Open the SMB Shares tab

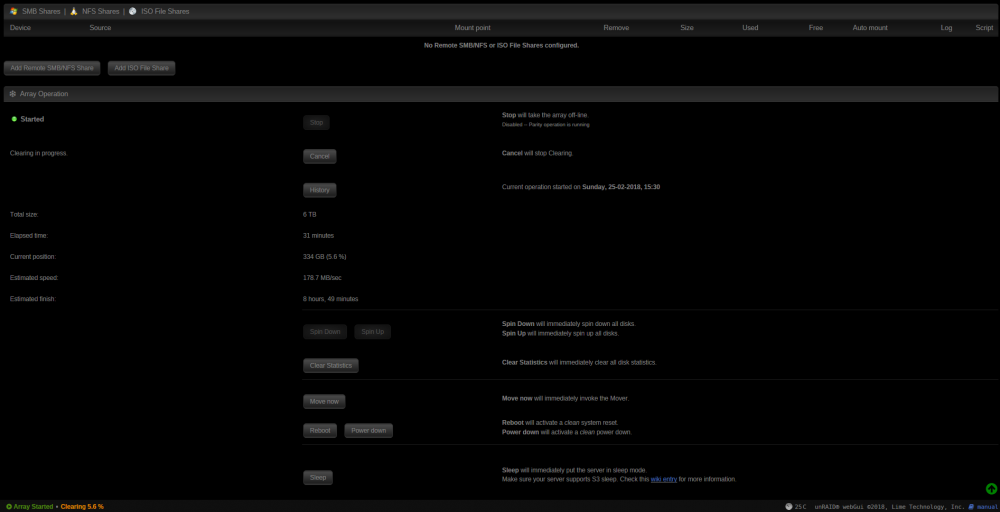click(41, 11)
